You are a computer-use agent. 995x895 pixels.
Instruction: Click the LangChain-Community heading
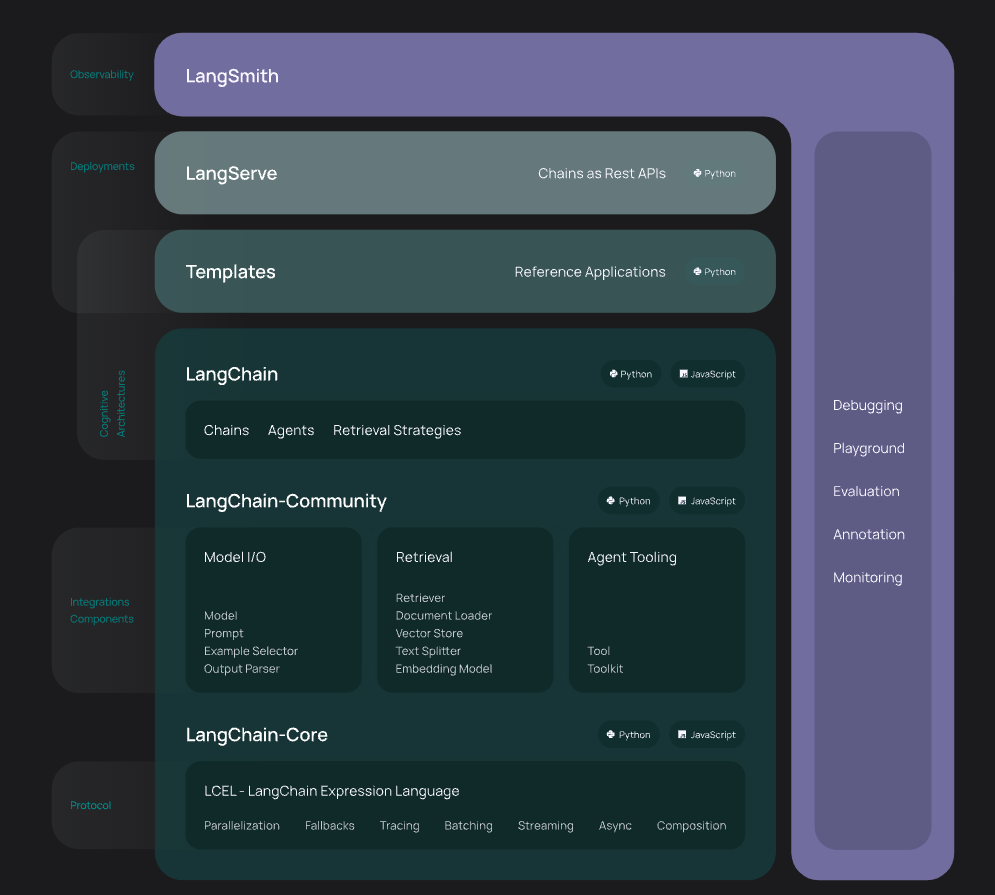(286, 501)
